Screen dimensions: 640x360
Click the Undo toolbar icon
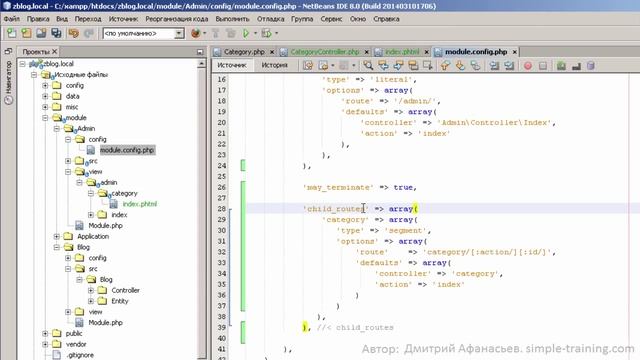coord(74,33)
